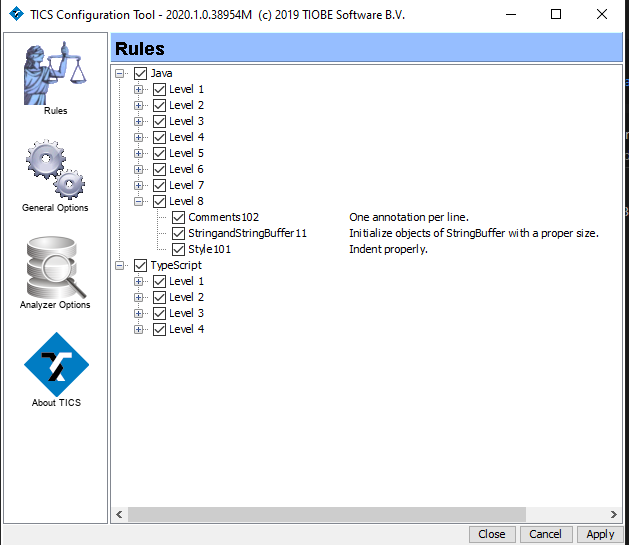Toggle the StringandStringBuffer11 checkbox
The width and height of the screenshot is (629, 545).
click(178, 233)
